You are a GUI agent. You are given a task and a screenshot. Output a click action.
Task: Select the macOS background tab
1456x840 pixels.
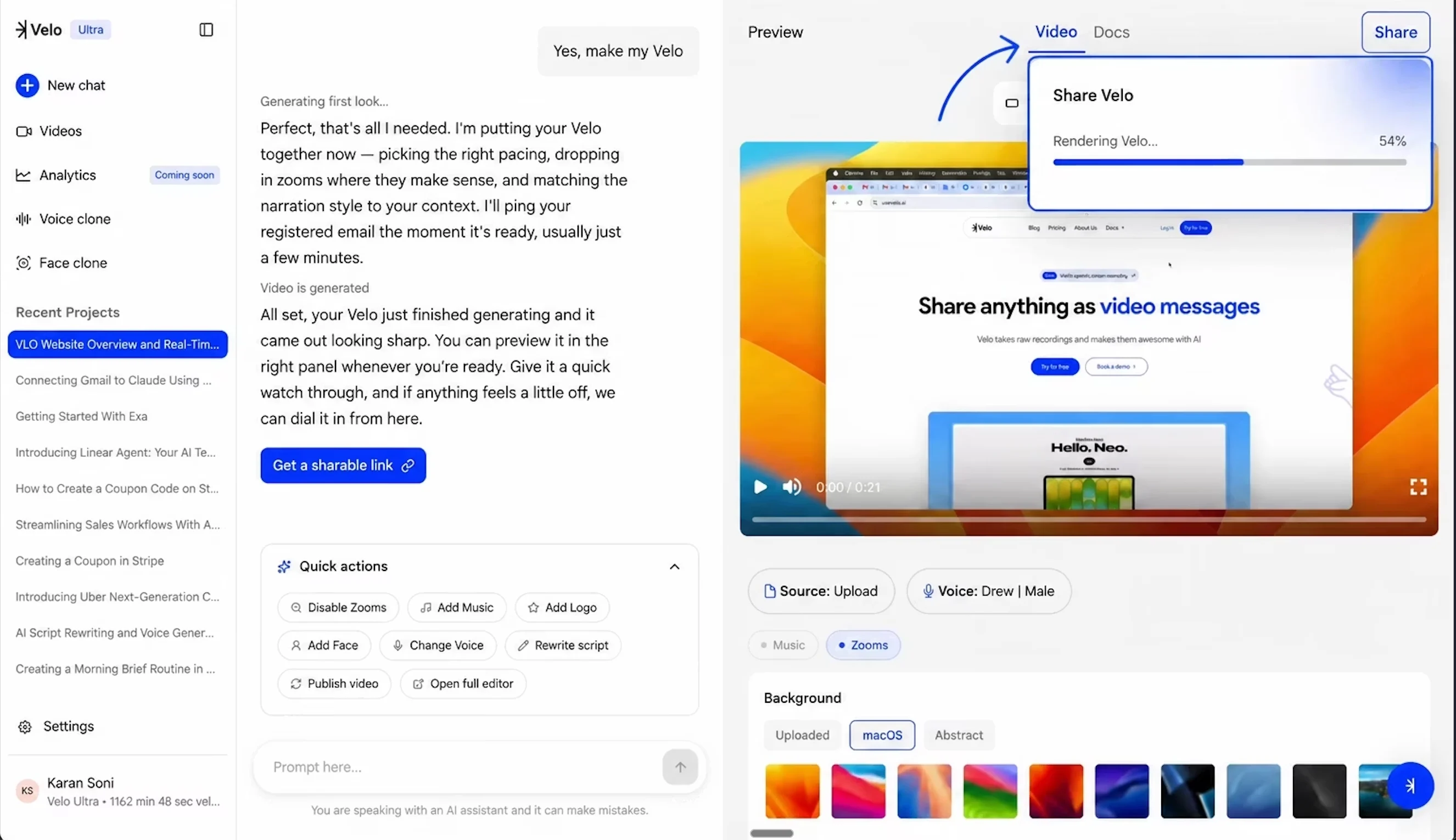click(x=882, y=735)
